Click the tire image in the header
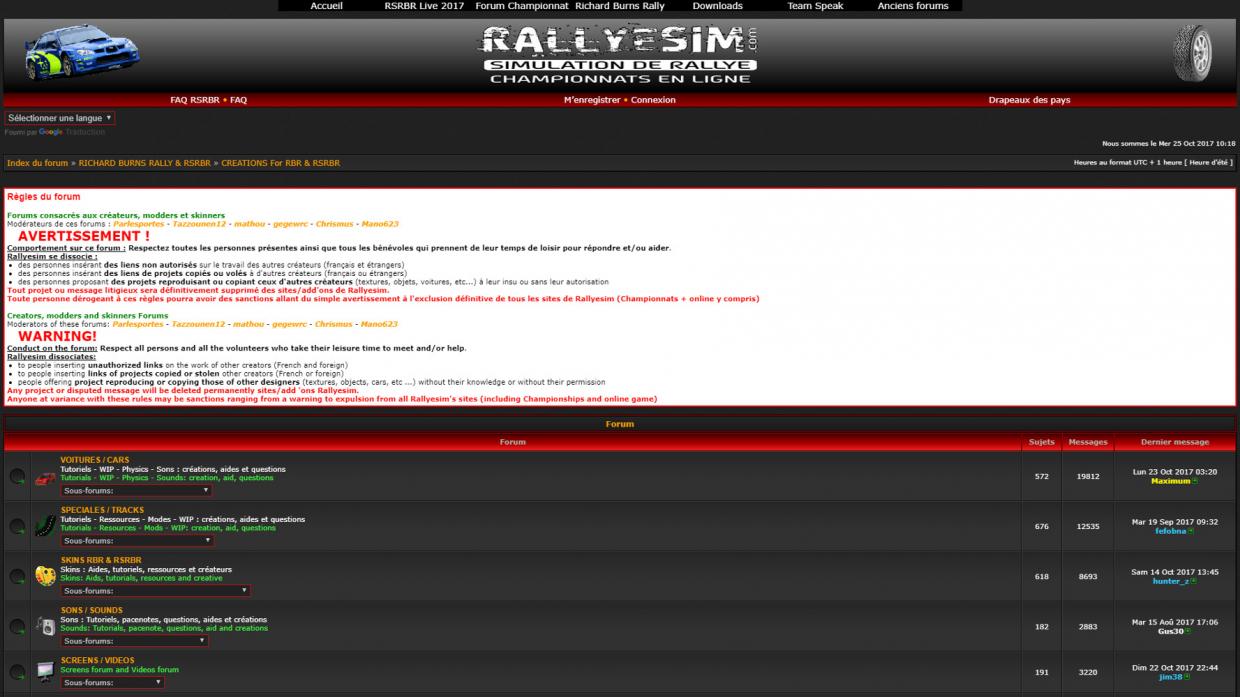Viewport: 1240px width, 697px height. tap(1192, 54)
